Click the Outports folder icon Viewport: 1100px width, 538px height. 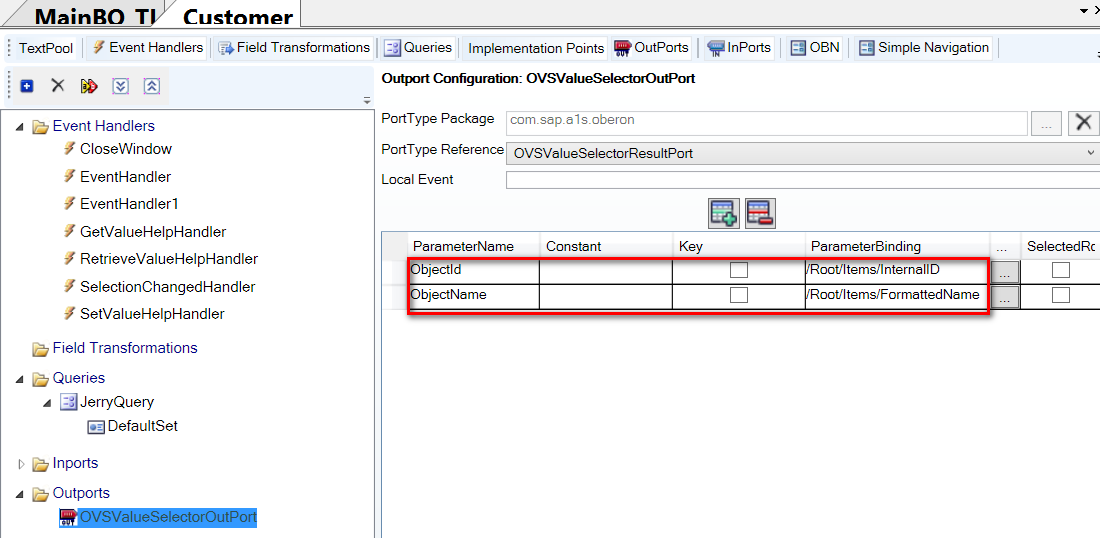pyautogui.click(x=40, y=494)
